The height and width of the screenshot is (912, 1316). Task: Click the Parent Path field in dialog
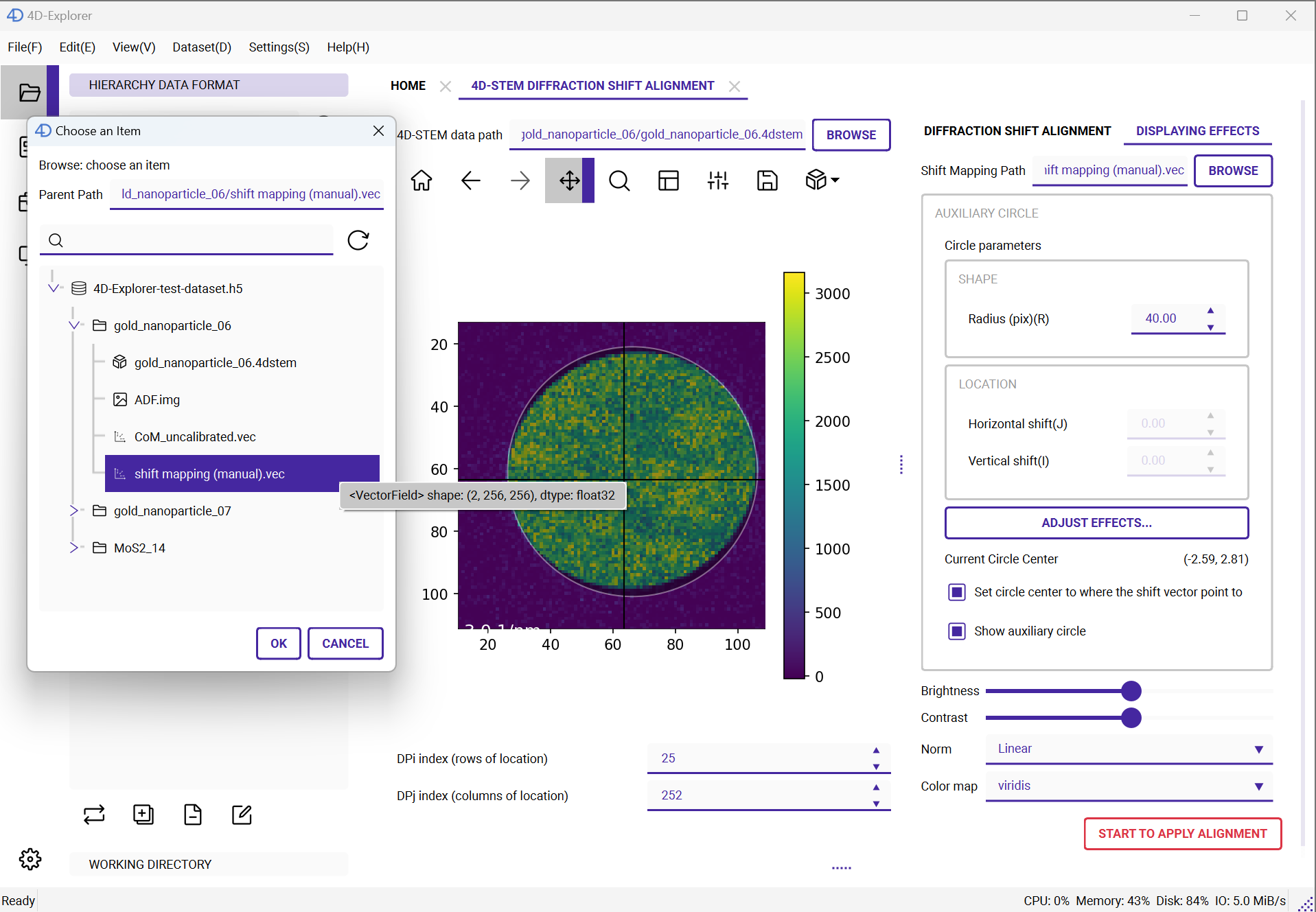247,194
